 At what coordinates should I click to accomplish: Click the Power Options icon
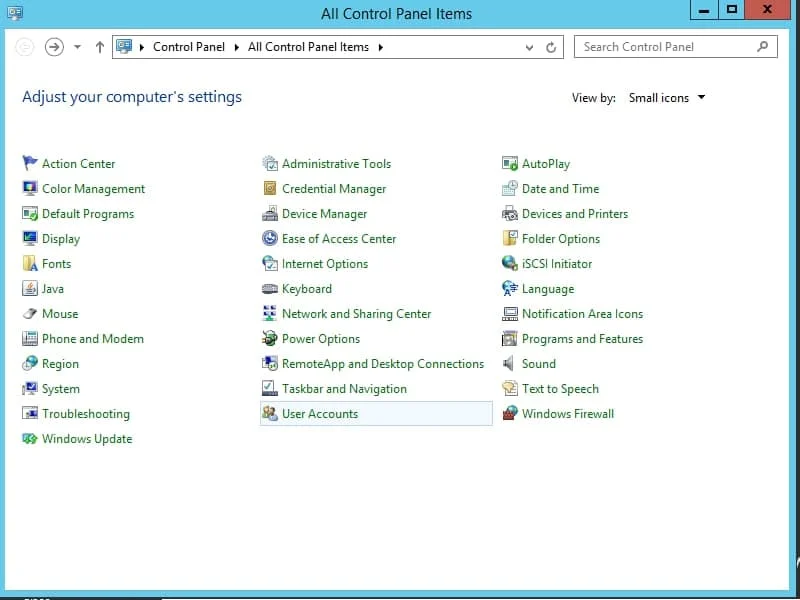(269, 338)
